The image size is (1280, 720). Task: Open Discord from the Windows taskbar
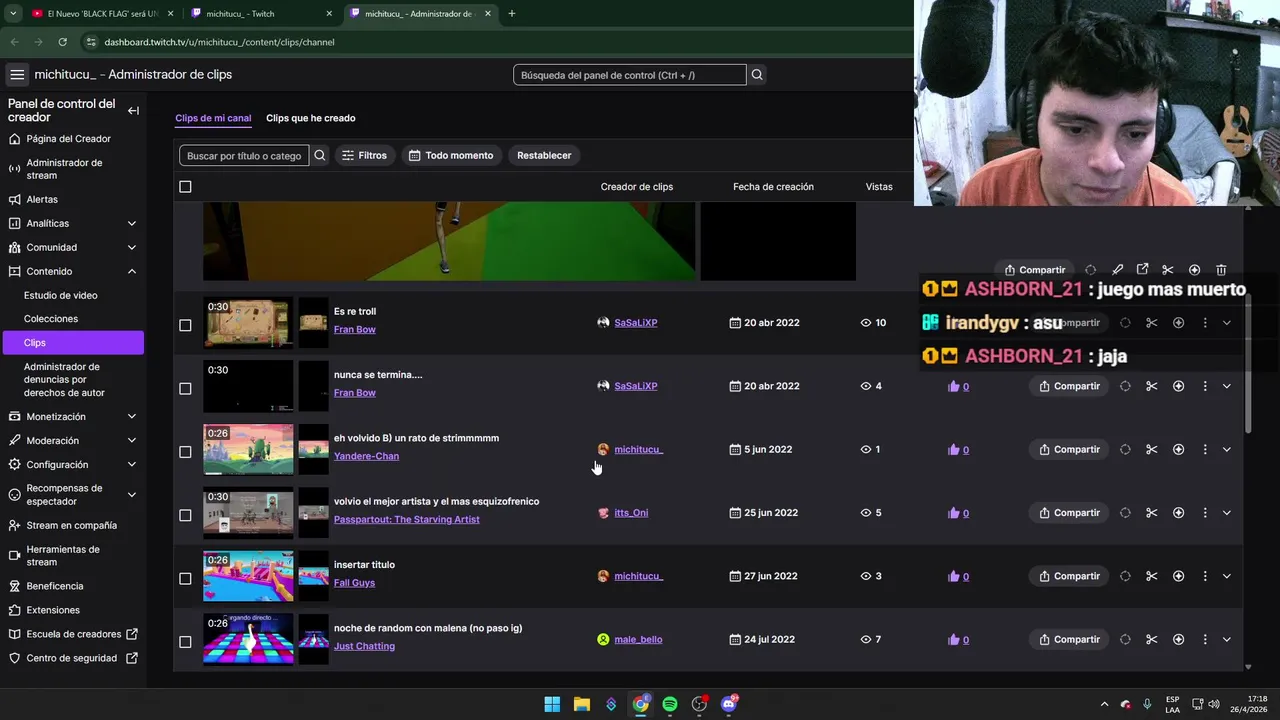(x=729, y=704)
